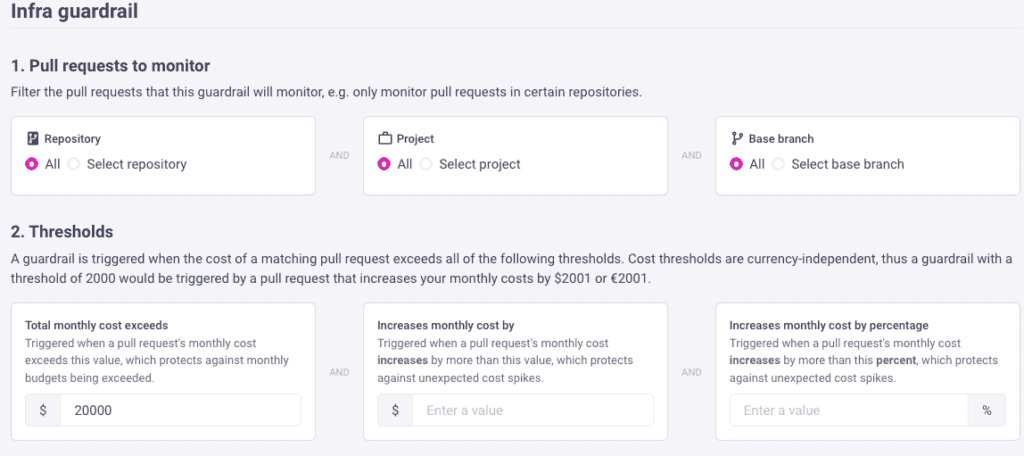Click the Increases monthly cost by percentage label
The image size is (1024, 456).
coord(829,325)
